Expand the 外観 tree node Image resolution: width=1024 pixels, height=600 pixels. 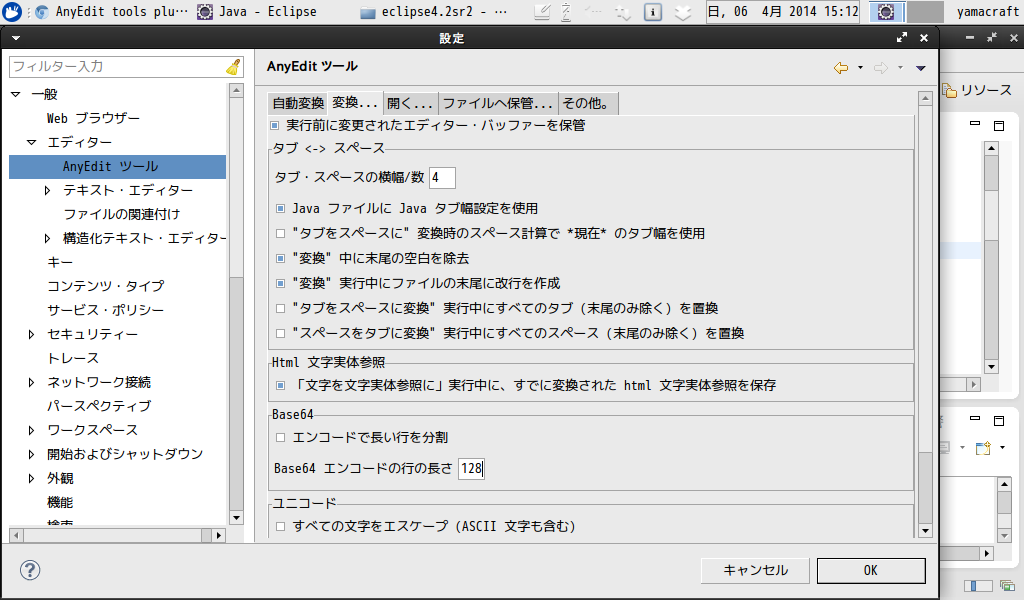point(31,479)
